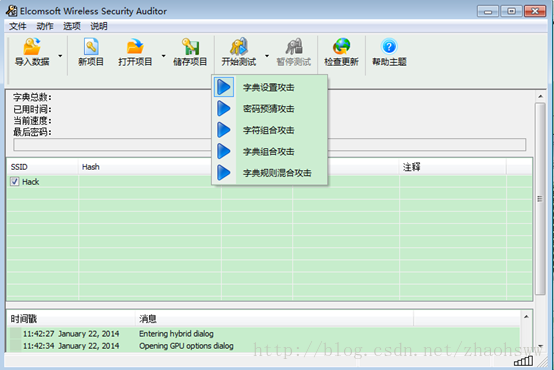
Task: Open the 导入数据 dropdown arrow
Action: pos(60,56)
